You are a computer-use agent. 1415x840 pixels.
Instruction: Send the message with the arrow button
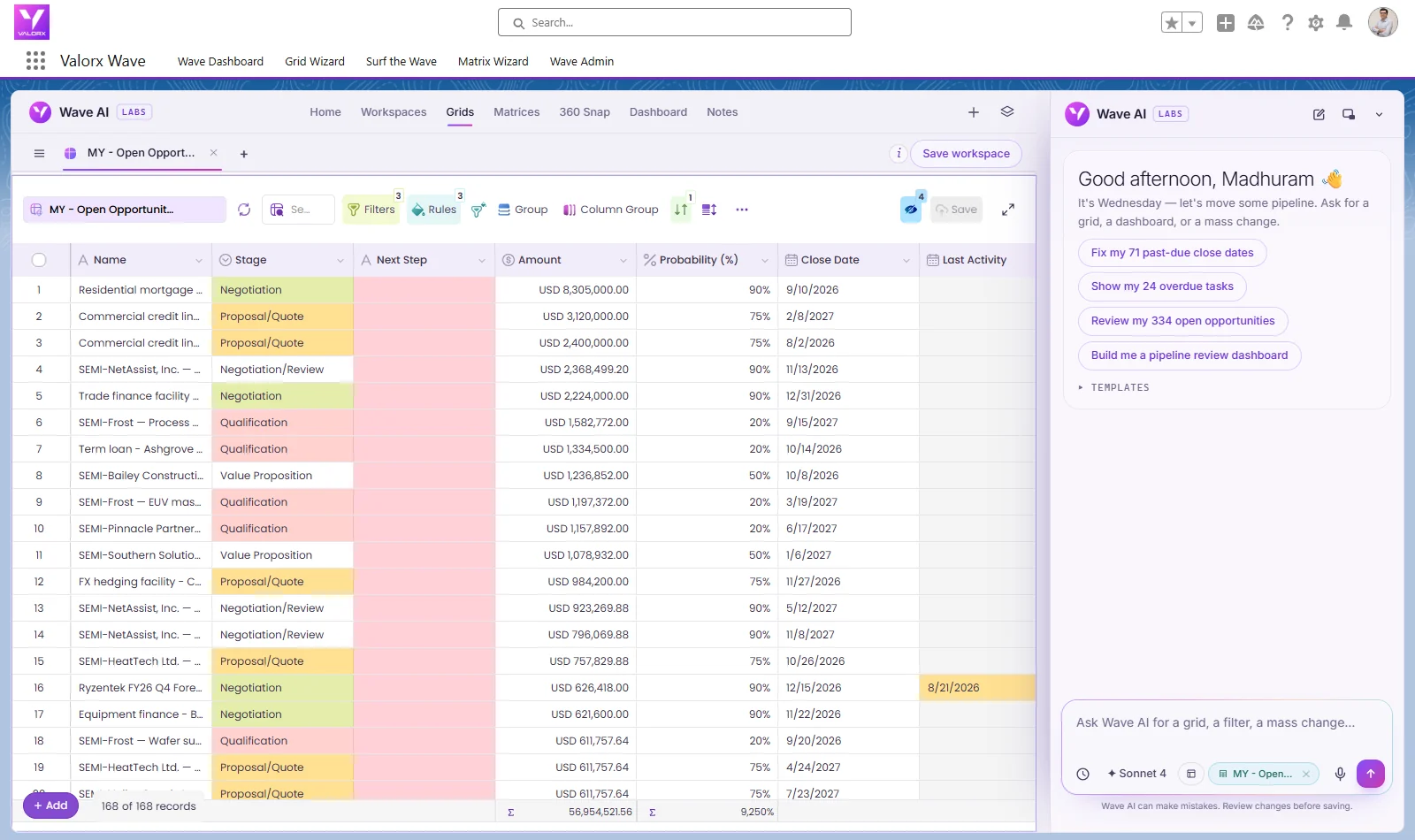pyautogui.click(x=1371, y=774)
